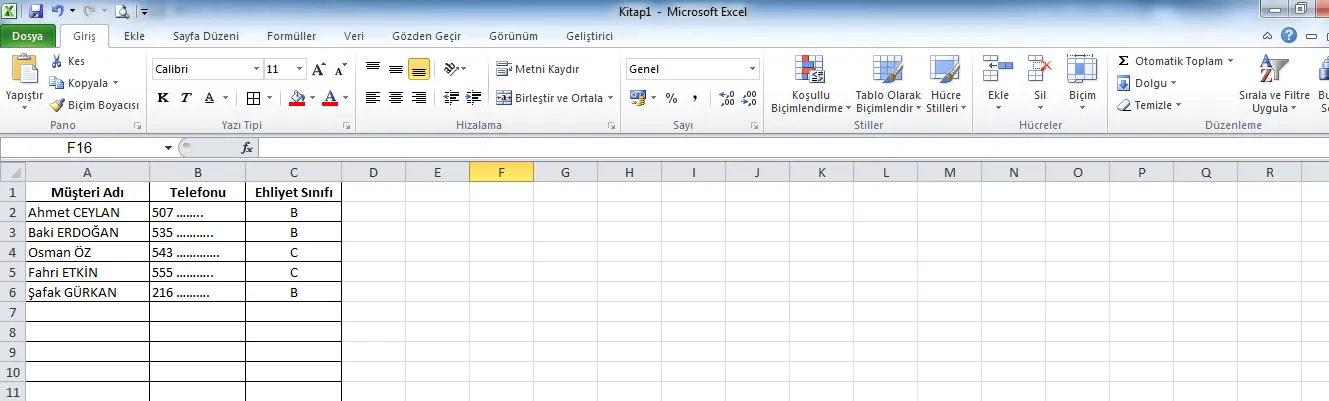The image size is (1329, 401).
Task: Expand the Calibri font name dropdown
Action: [x=255, y=70]
